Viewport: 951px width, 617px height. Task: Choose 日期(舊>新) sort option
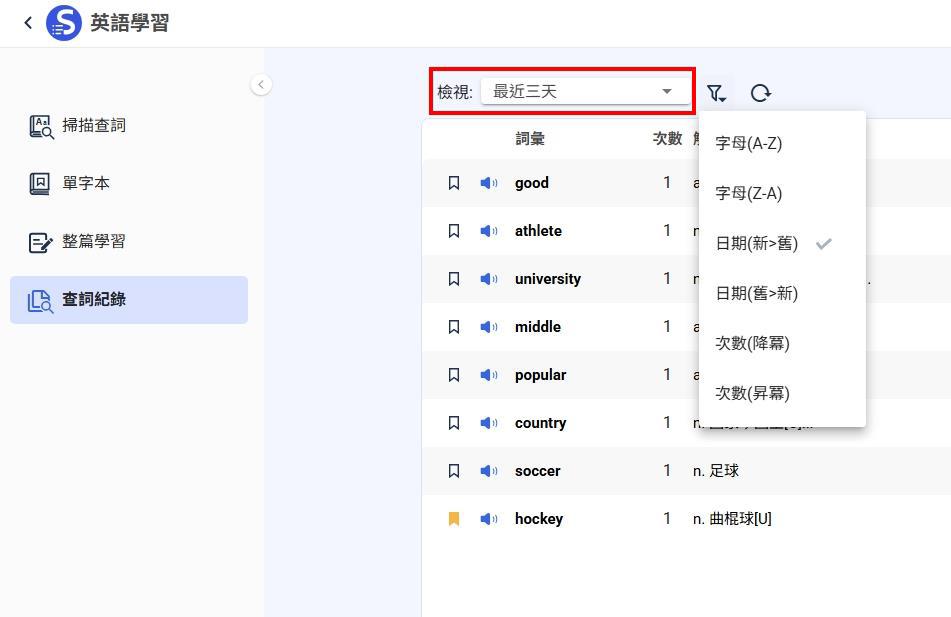tap(782, 294)
